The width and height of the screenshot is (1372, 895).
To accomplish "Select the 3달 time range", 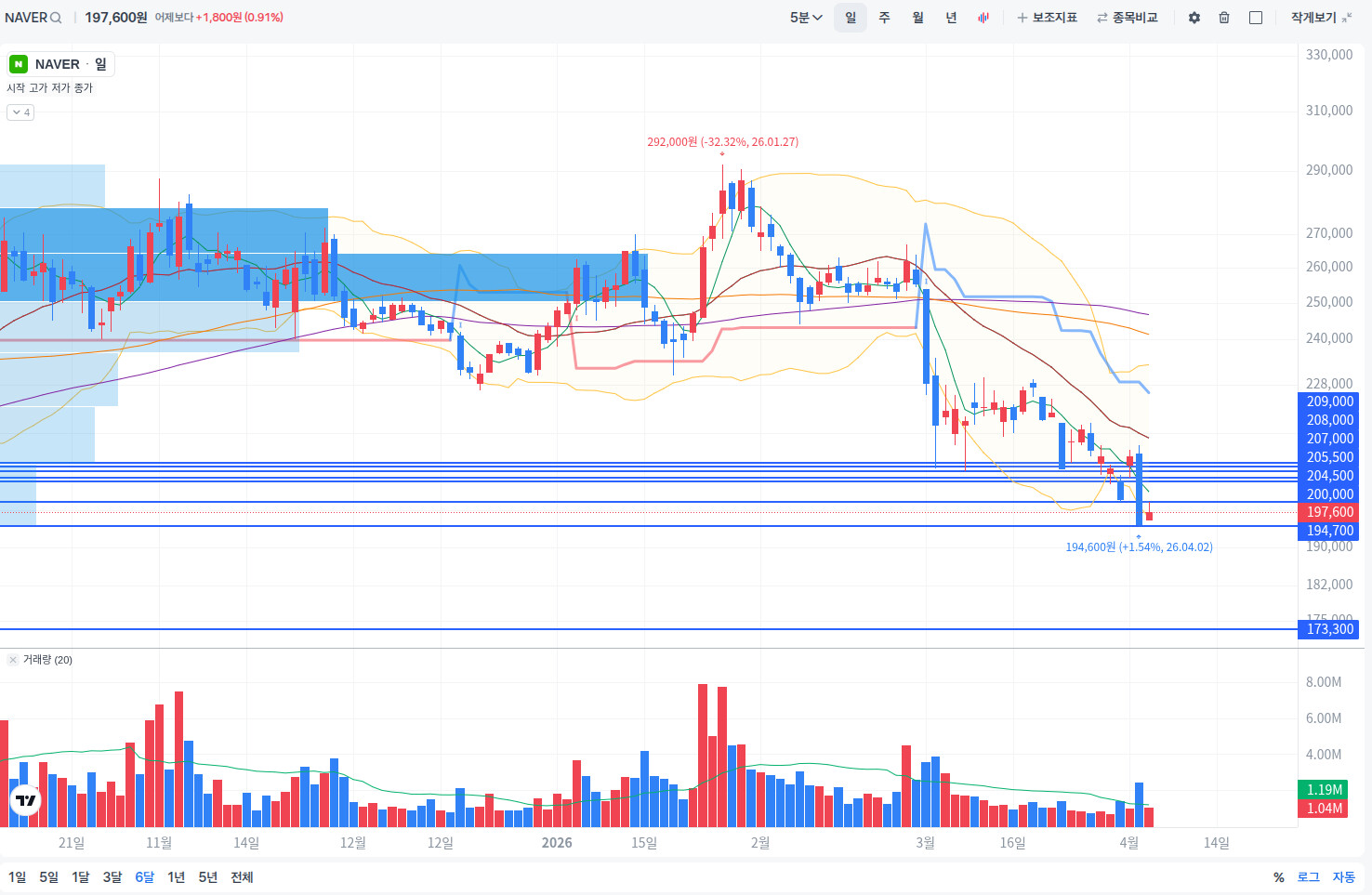I will pyautogui.click(x=112, y=877).
